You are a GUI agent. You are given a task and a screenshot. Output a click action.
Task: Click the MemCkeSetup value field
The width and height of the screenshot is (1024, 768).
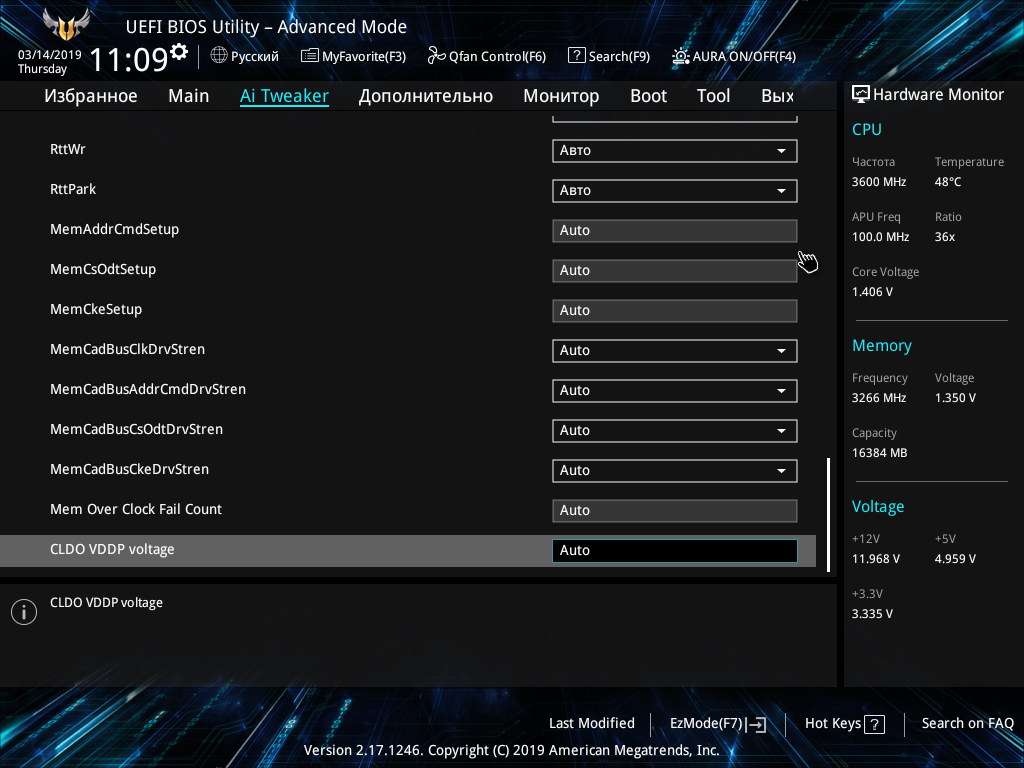675,310
